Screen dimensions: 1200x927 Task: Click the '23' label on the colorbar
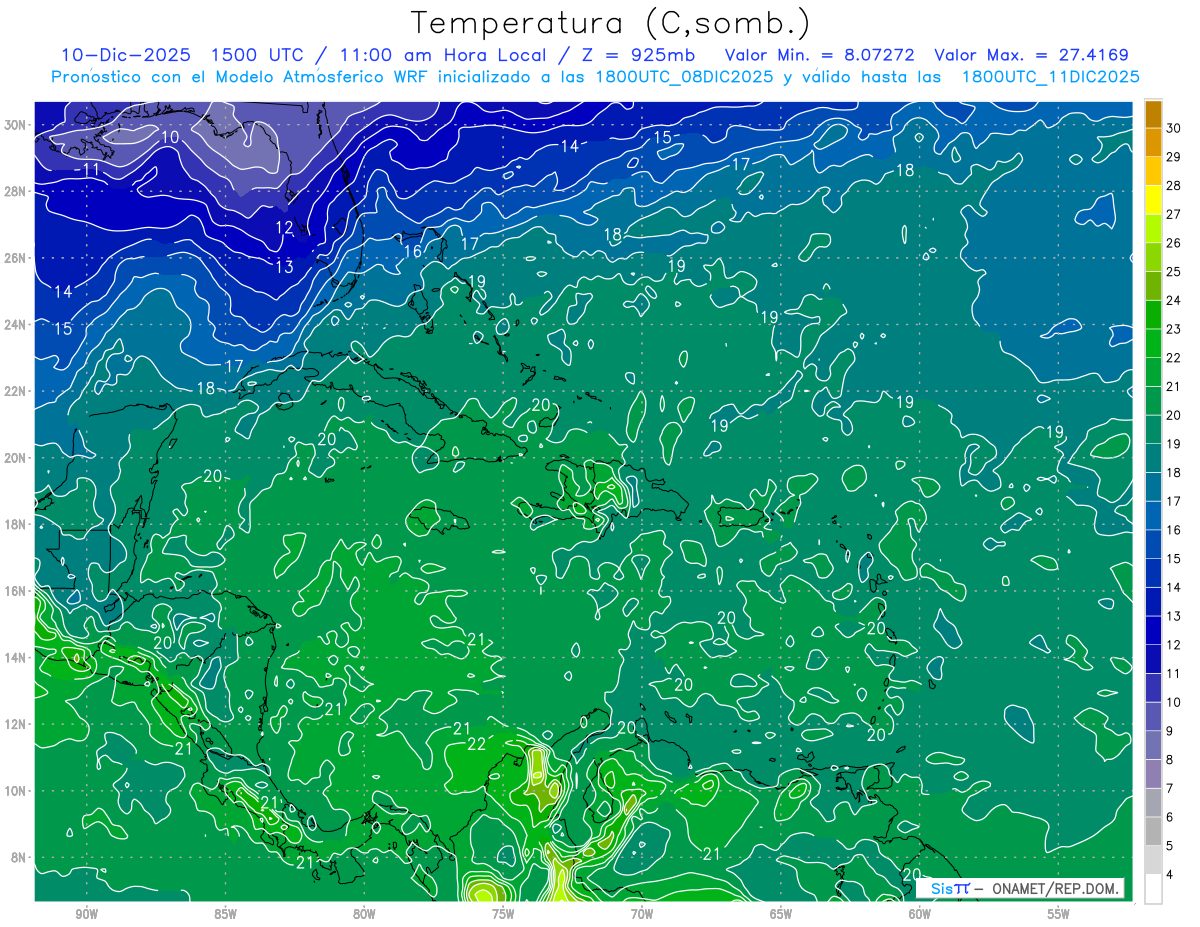tap(1174, 329)
